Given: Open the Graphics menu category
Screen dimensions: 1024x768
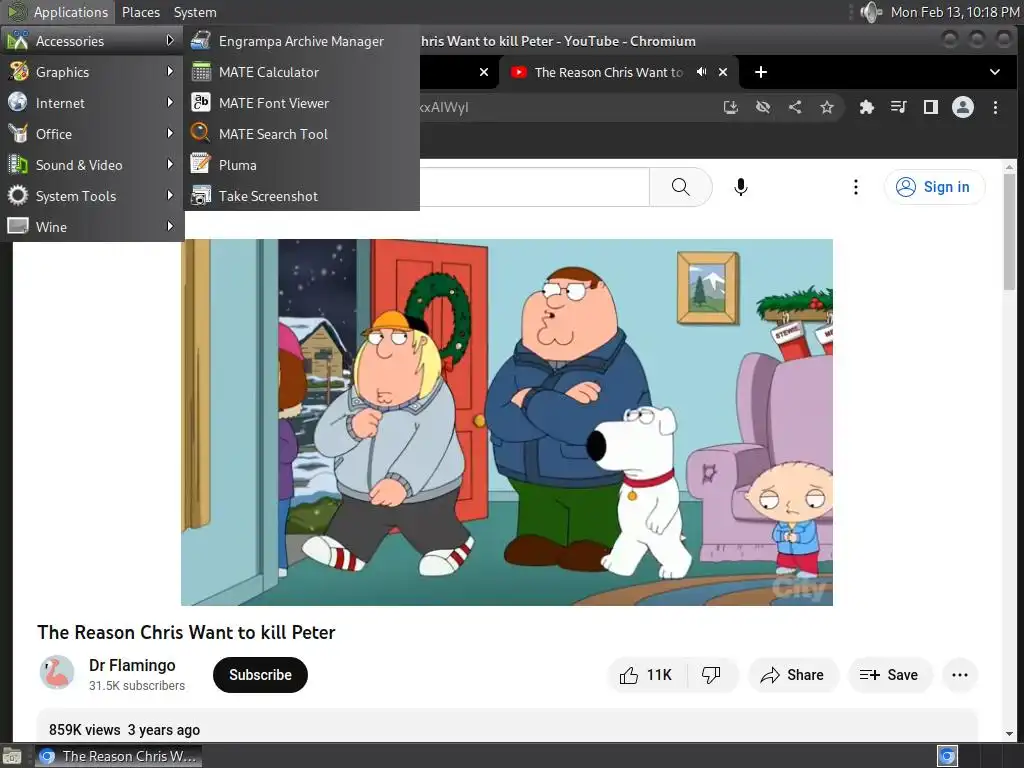Looking at the screenshot, I should tap(91, 72).
